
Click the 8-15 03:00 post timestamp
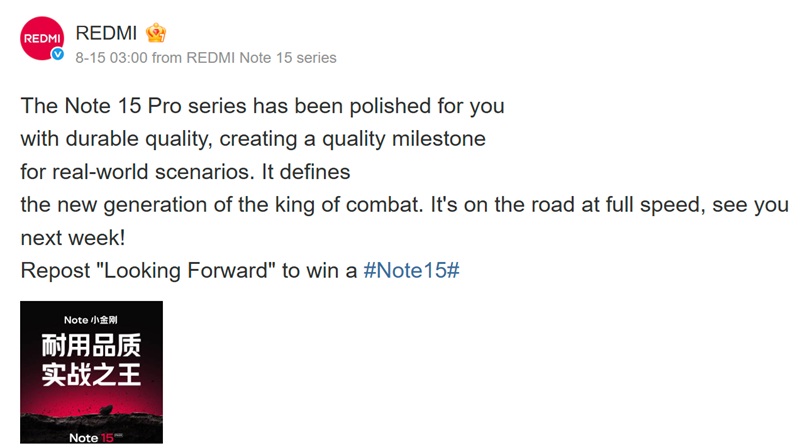point(111,58)
